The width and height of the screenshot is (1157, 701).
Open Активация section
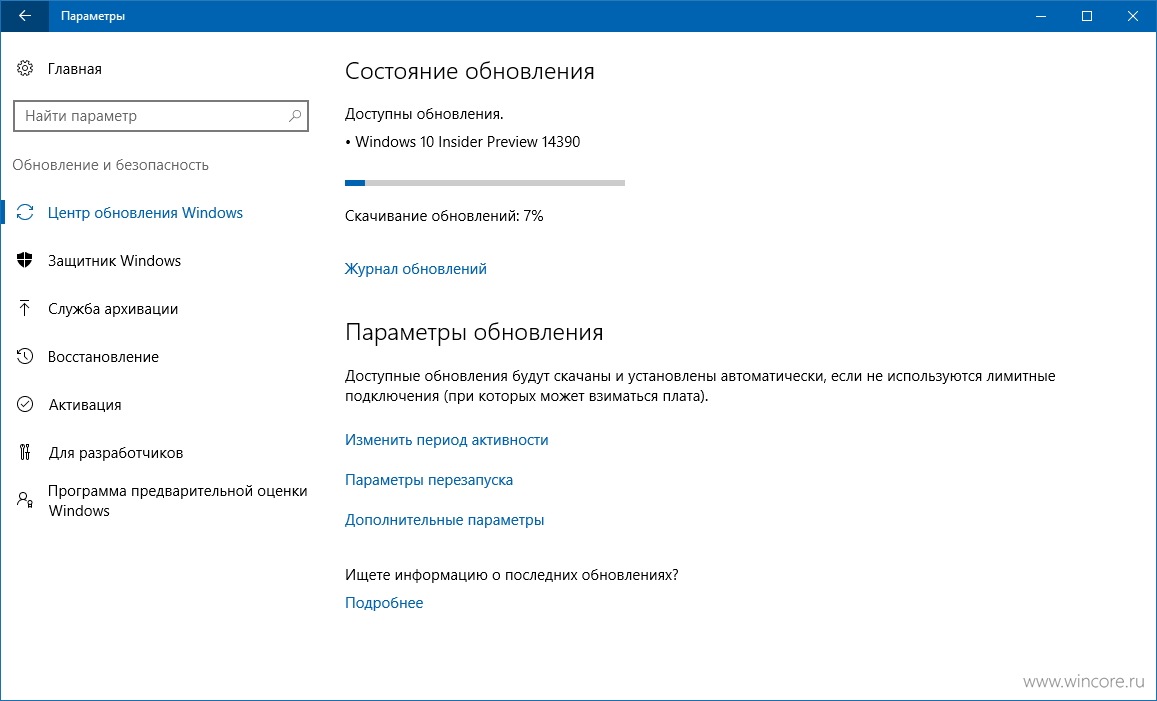[x=85, y=404]
